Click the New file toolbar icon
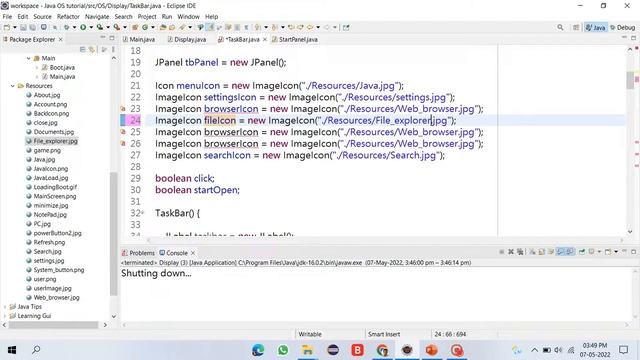This screenshot has width=640, height=360. tap(7, 27)
